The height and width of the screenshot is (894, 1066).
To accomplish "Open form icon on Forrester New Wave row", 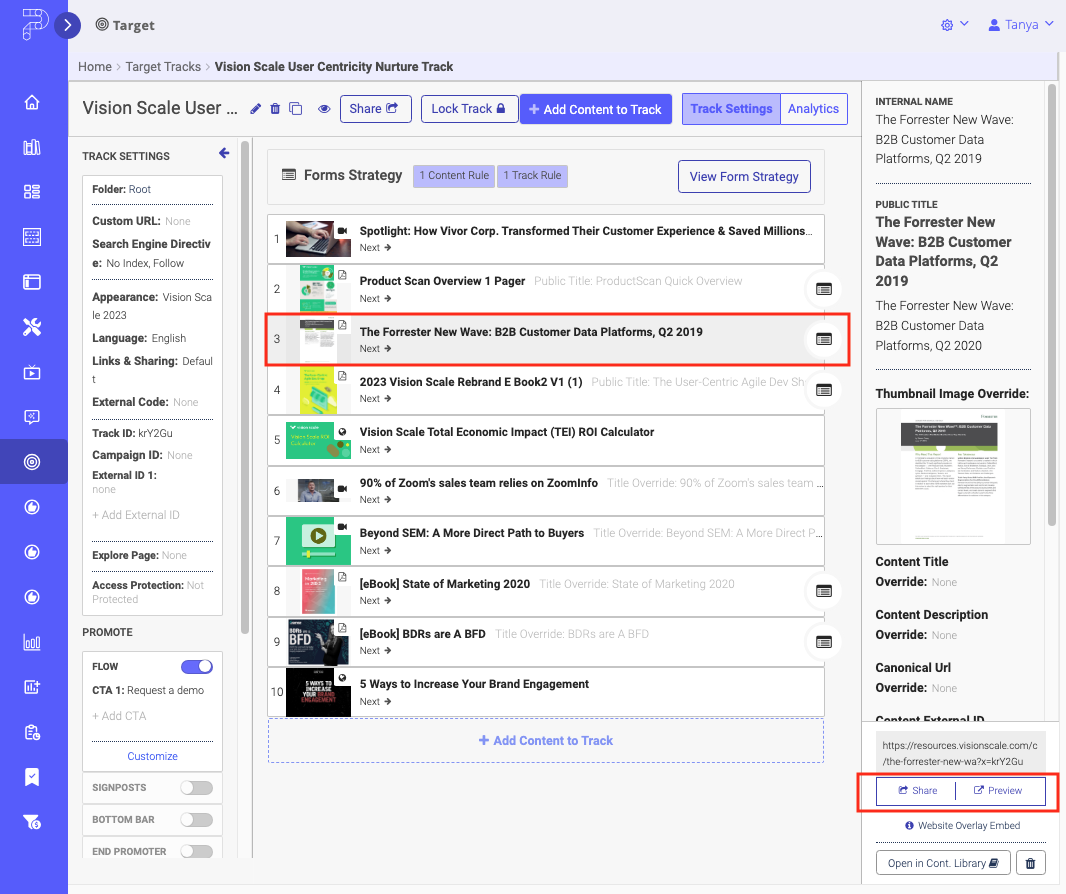I will [x=823, y=339].
